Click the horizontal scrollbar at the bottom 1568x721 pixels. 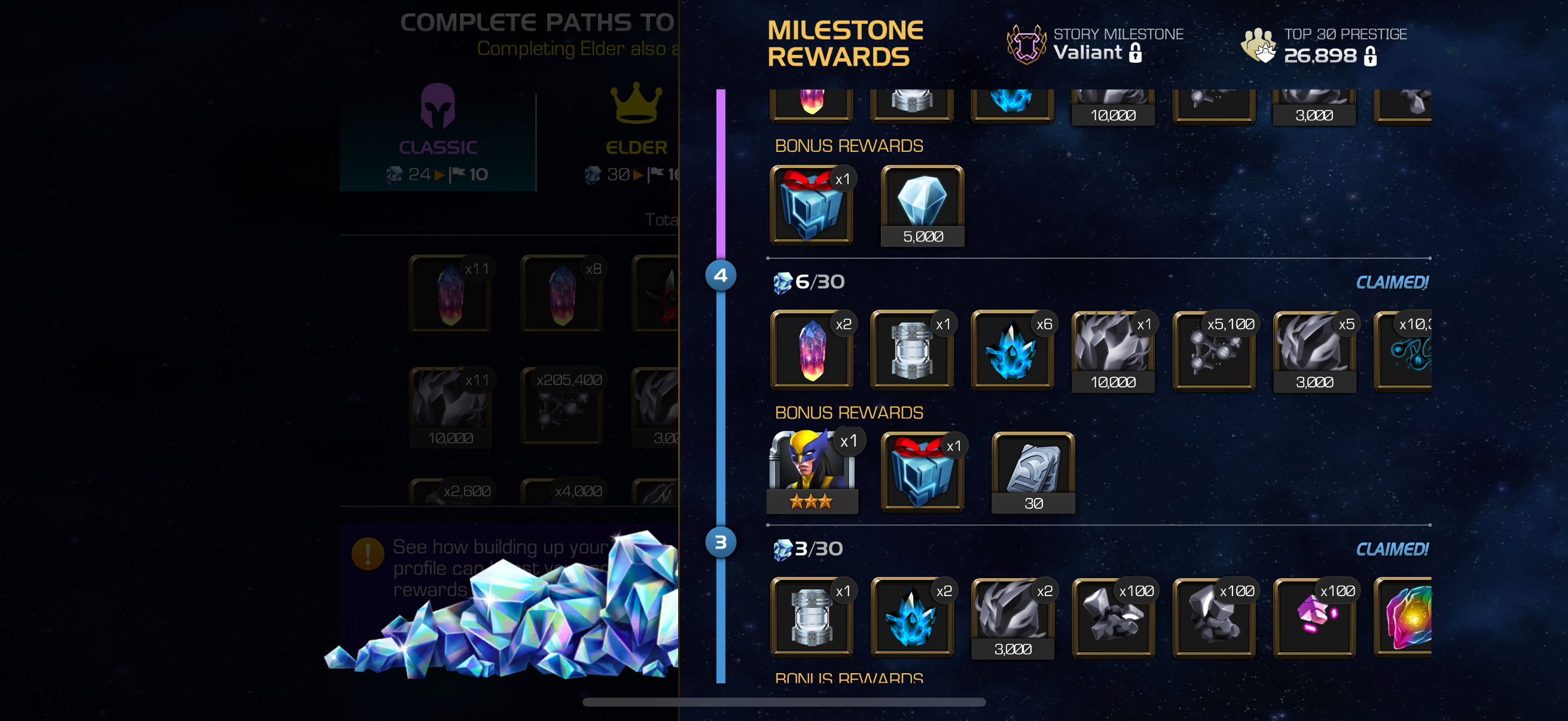[784, 701]
